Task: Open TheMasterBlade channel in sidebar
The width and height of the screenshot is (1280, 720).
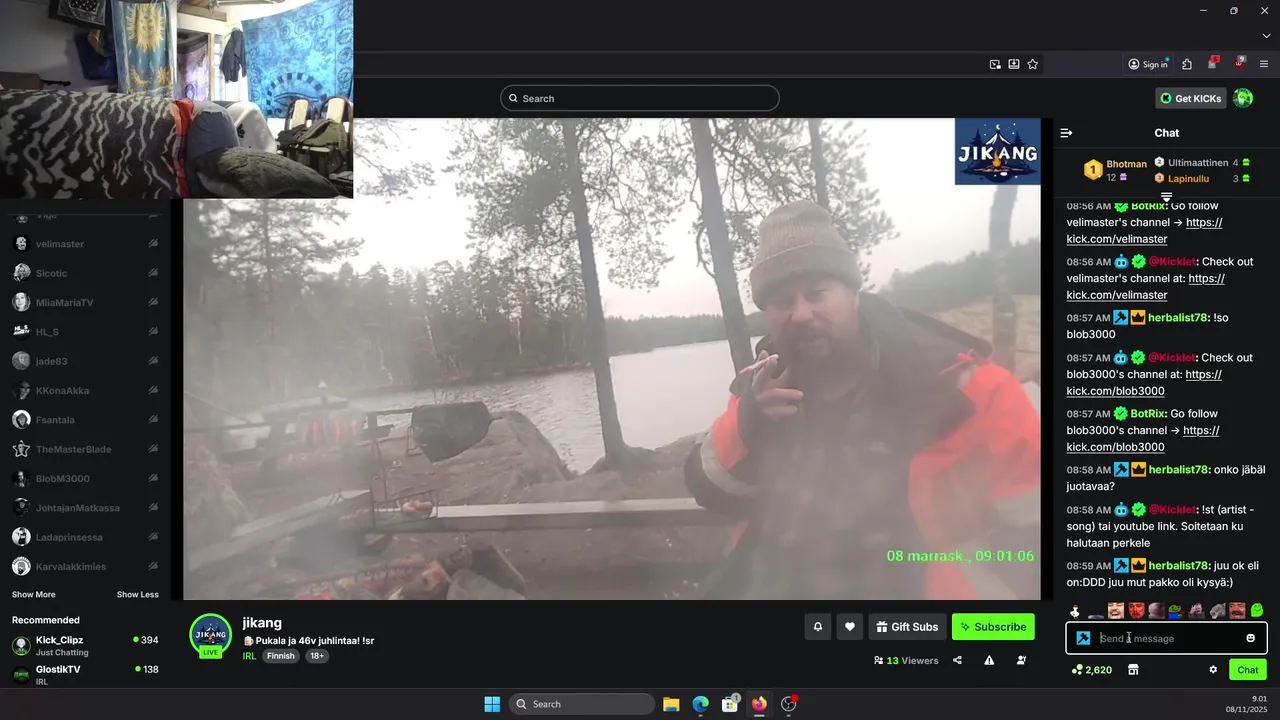Action: pyautogui.click(x=85, y=449)
